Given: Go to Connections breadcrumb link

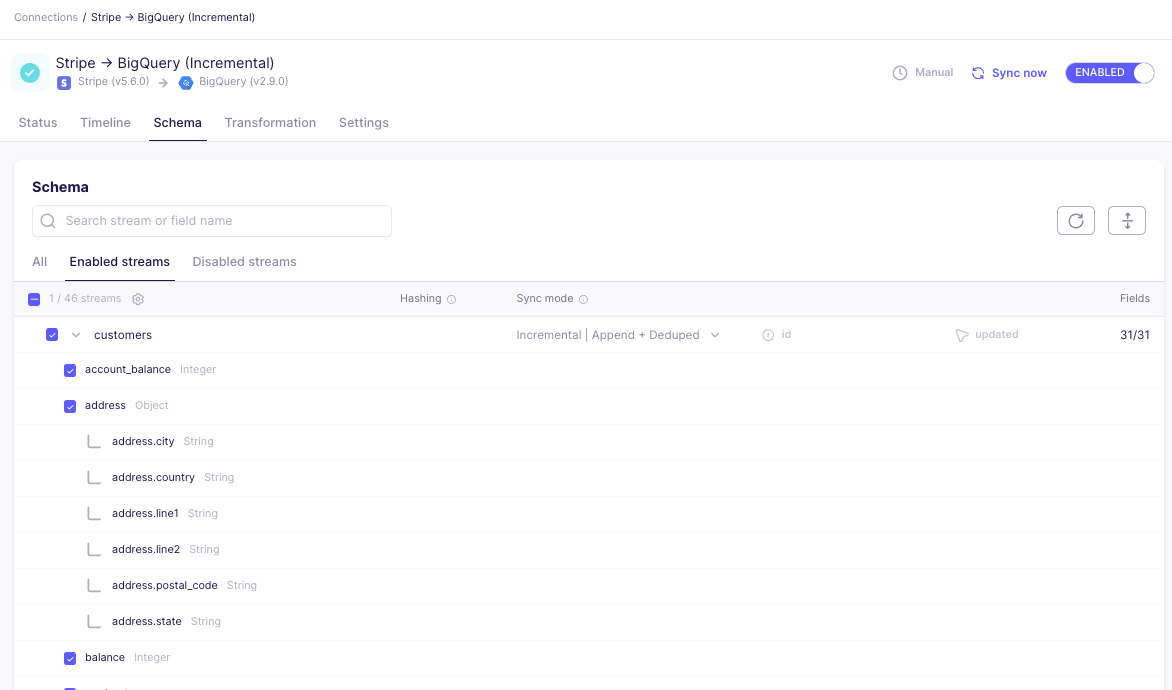Looking at the screenshot, I should pyautogui.click(x=46, y=18).
